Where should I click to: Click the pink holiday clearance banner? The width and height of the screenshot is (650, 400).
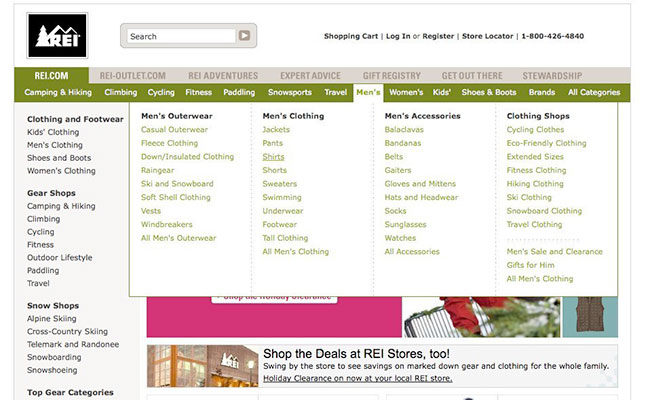click(274, 317)
